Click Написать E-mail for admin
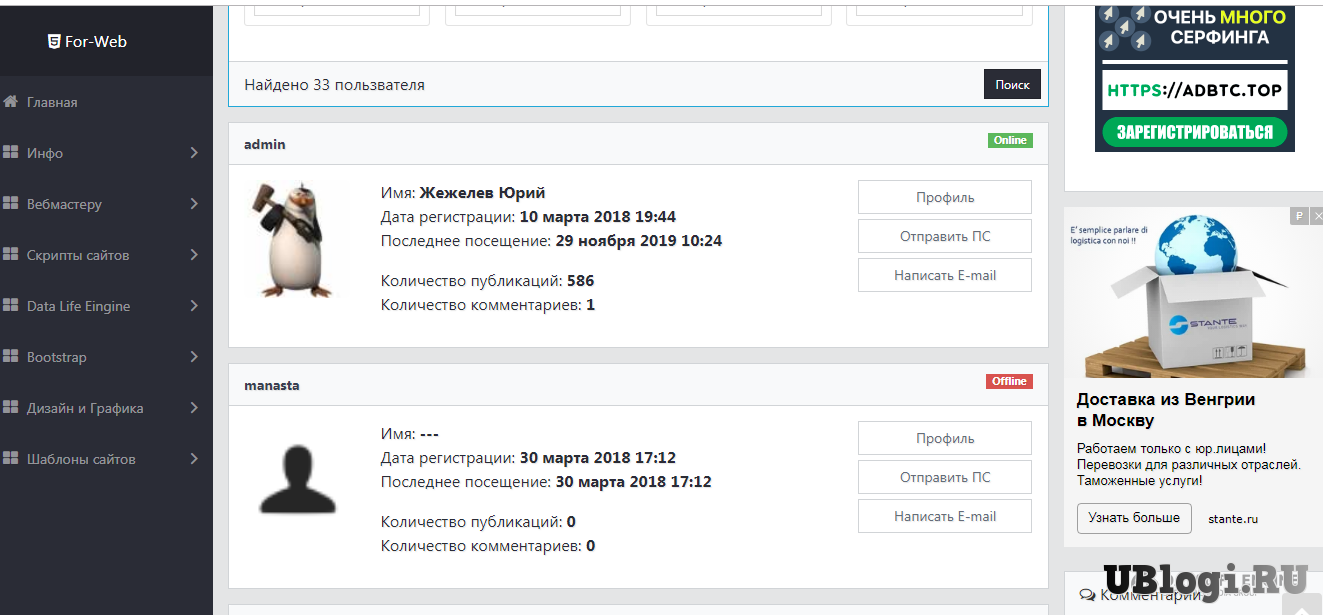Image resolution: width=1323 pixels, height=615 pixels. pyautogui.click(x=944, y=275)
